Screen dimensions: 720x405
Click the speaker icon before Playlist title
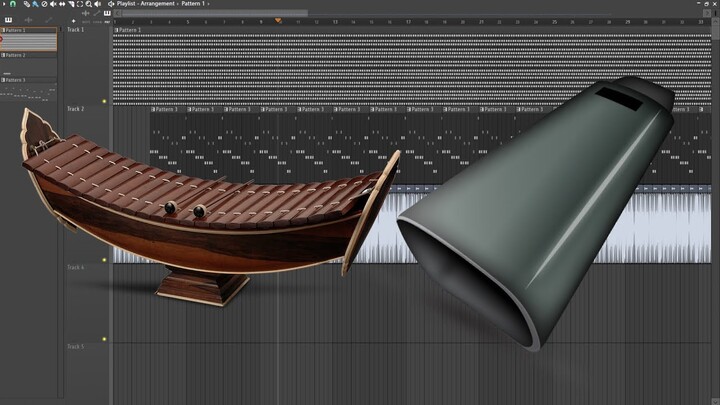[111, 4]
